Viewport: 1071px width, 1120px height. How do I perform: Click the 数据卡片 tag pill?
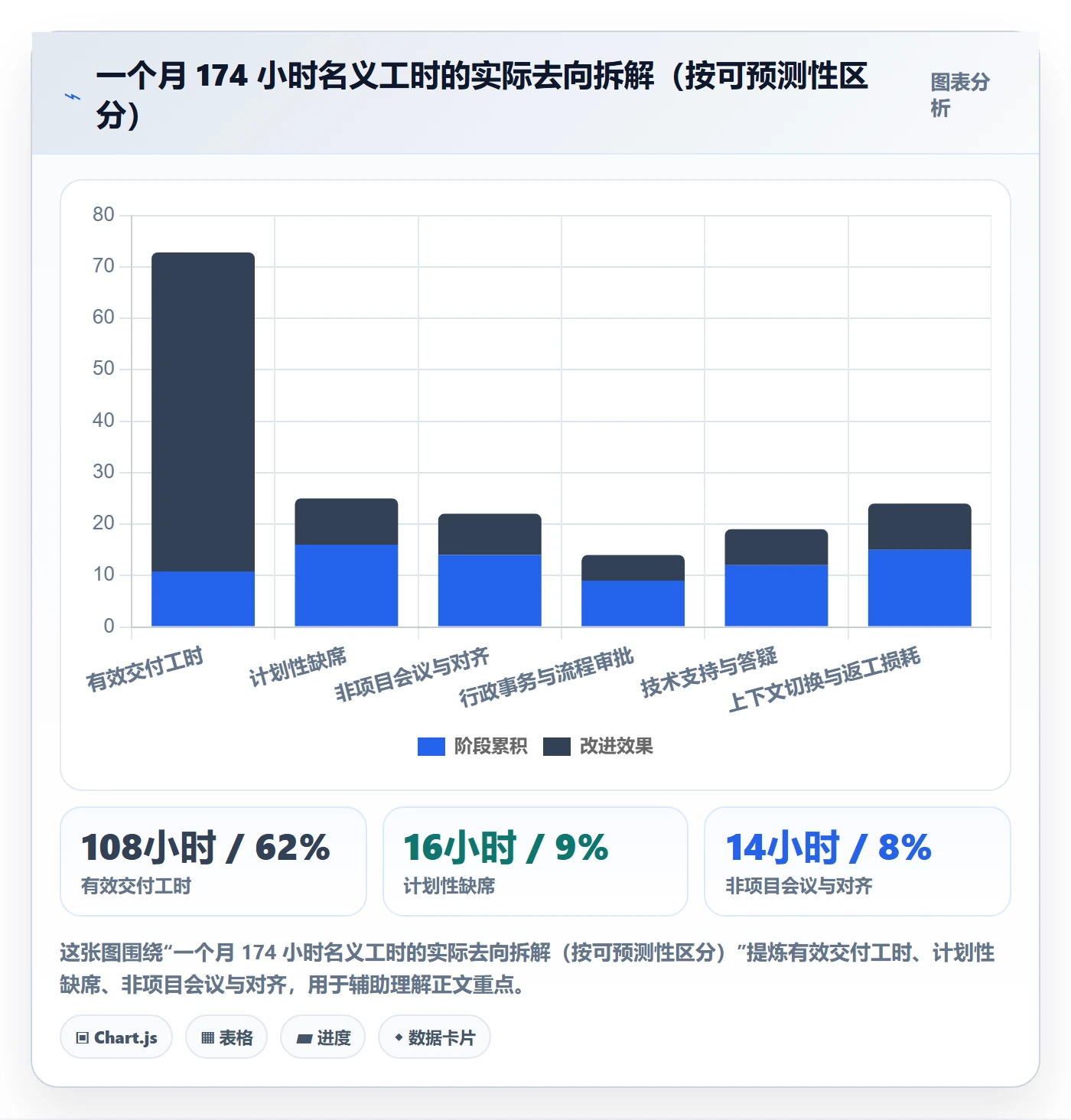[x=435, y=1037]
